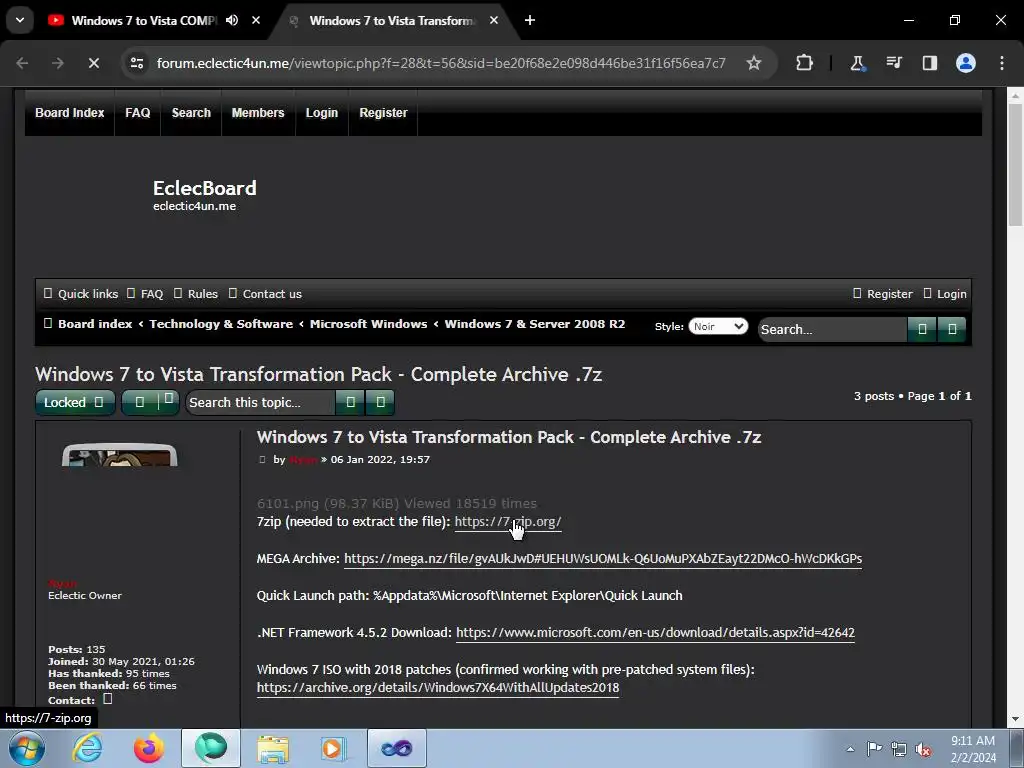The height and width of the screenshot is (768, 1024).
Task: Open the media controls icon
Action: click(893, 63)
